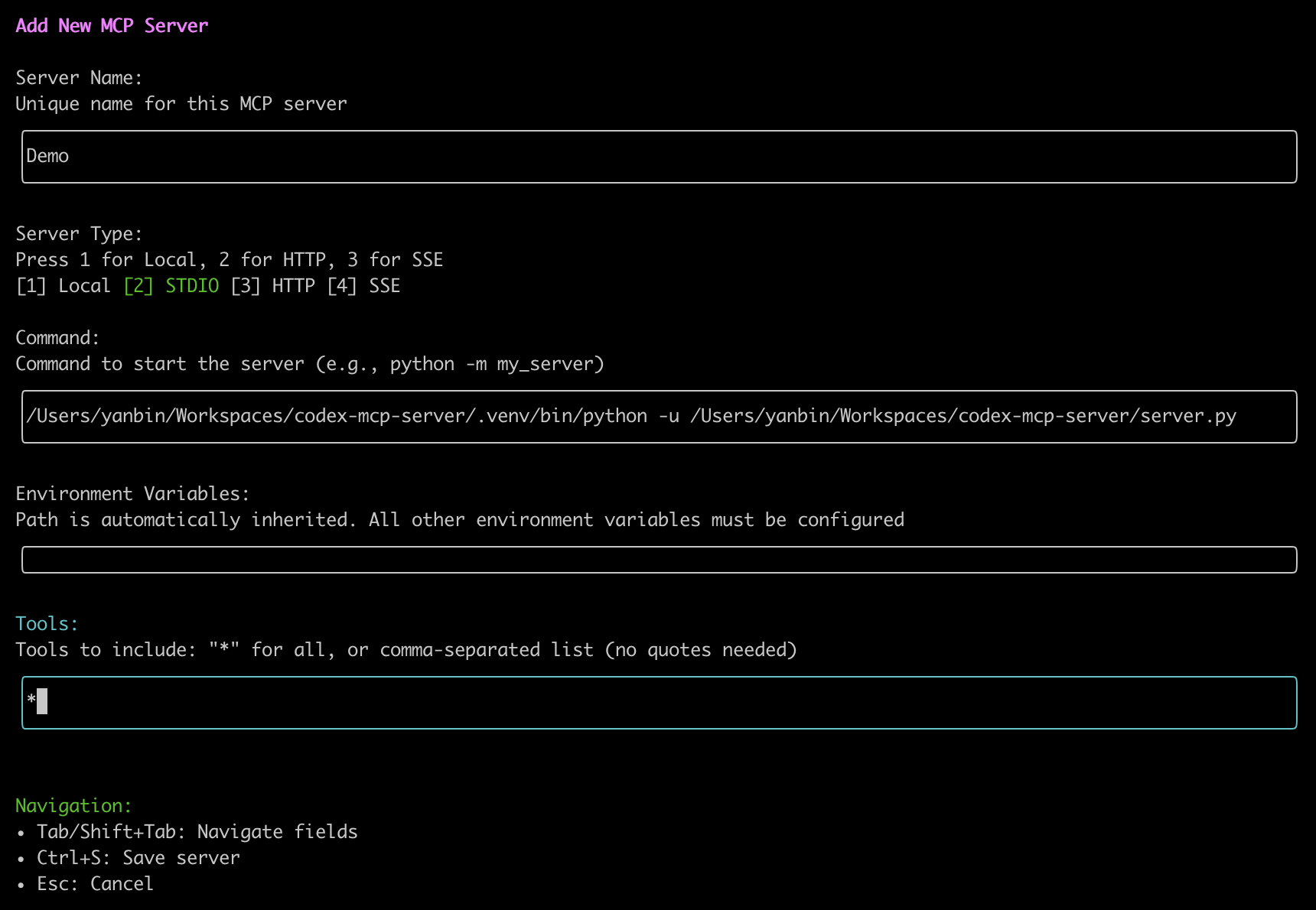Image resolution: width=1316 pixels, height=910 pixels.
Task: Click the Add New MCP Server heading
Action: tap(112, 26)
